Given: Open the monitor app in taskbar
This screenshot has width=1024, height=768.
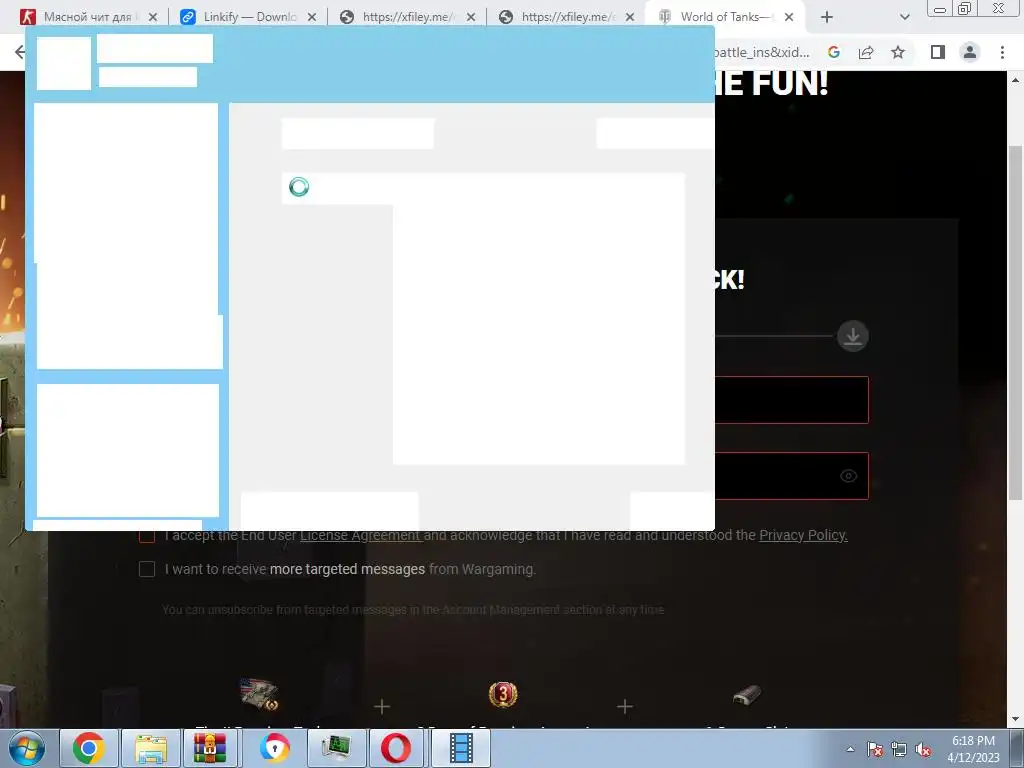Looking at the screenshot, I should click(336, 748).
